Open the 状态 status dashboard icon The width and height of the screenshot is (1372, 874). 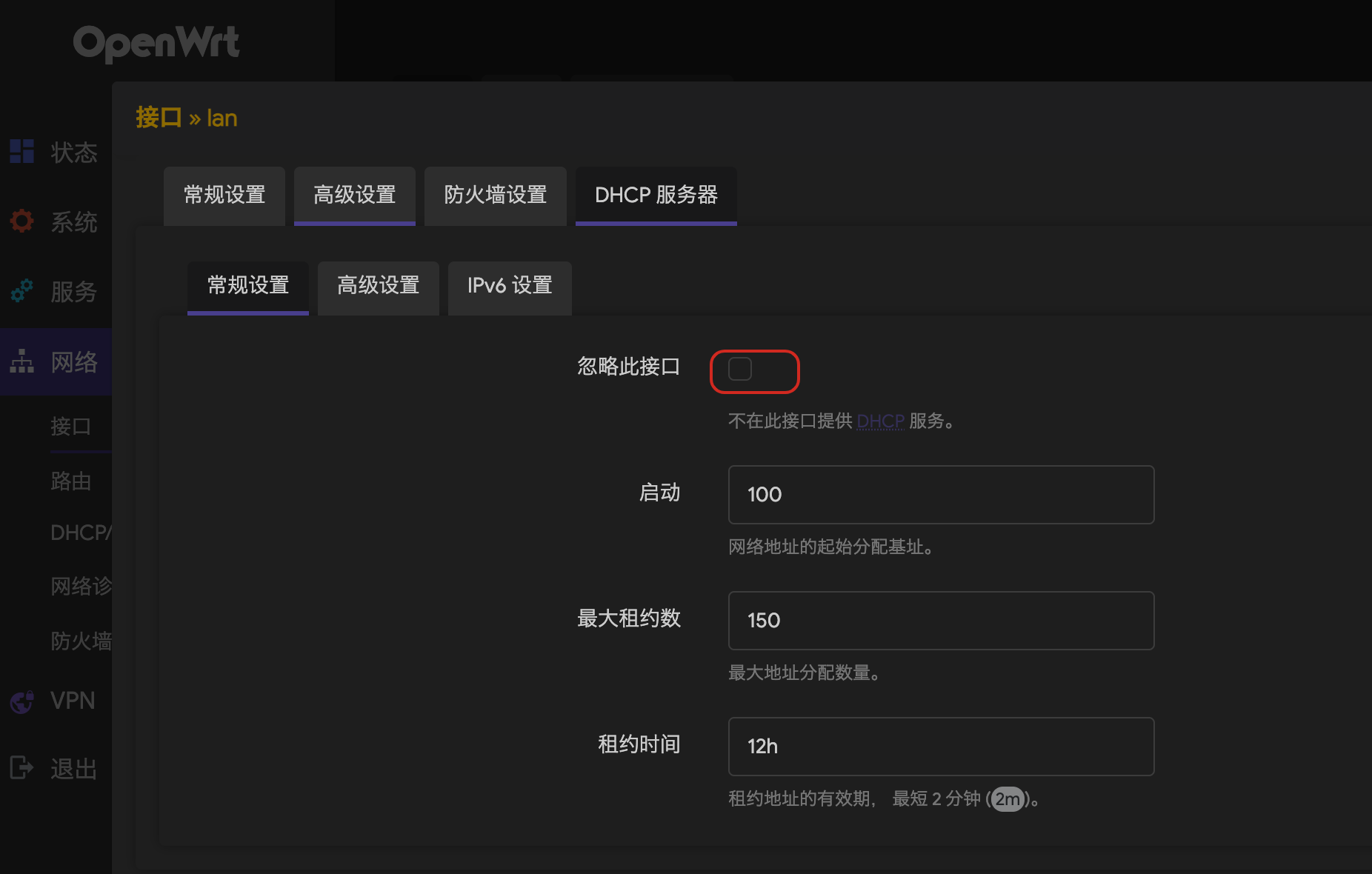coord(21,152)
